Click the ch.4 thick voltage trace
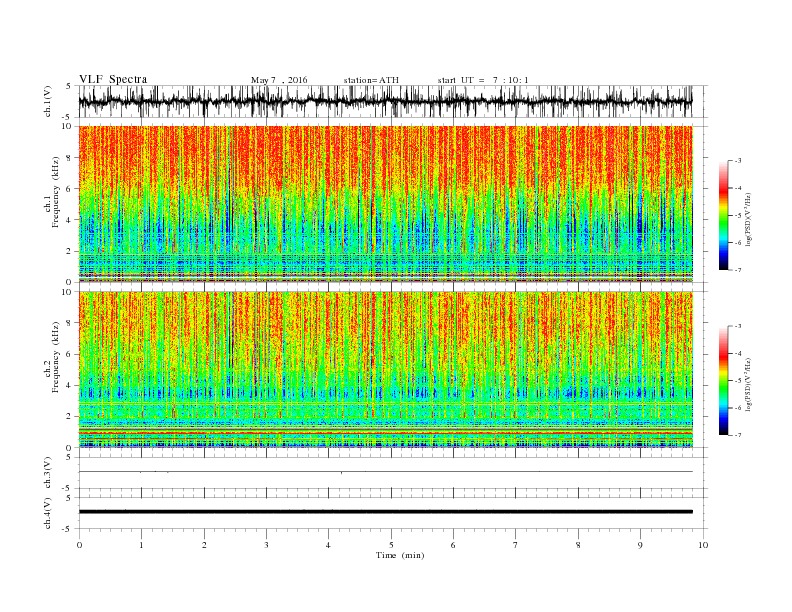 [385, 512]
